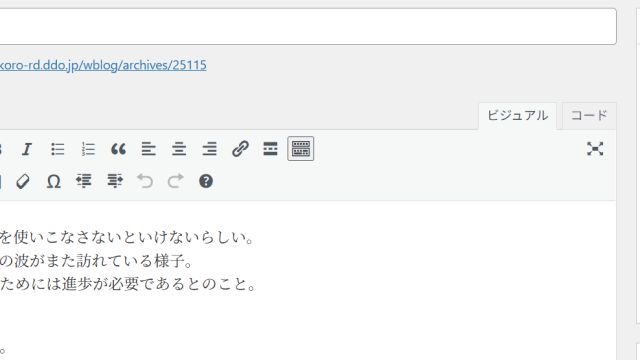
Task: Open keyboard shortcuts help
Action: 206,181
